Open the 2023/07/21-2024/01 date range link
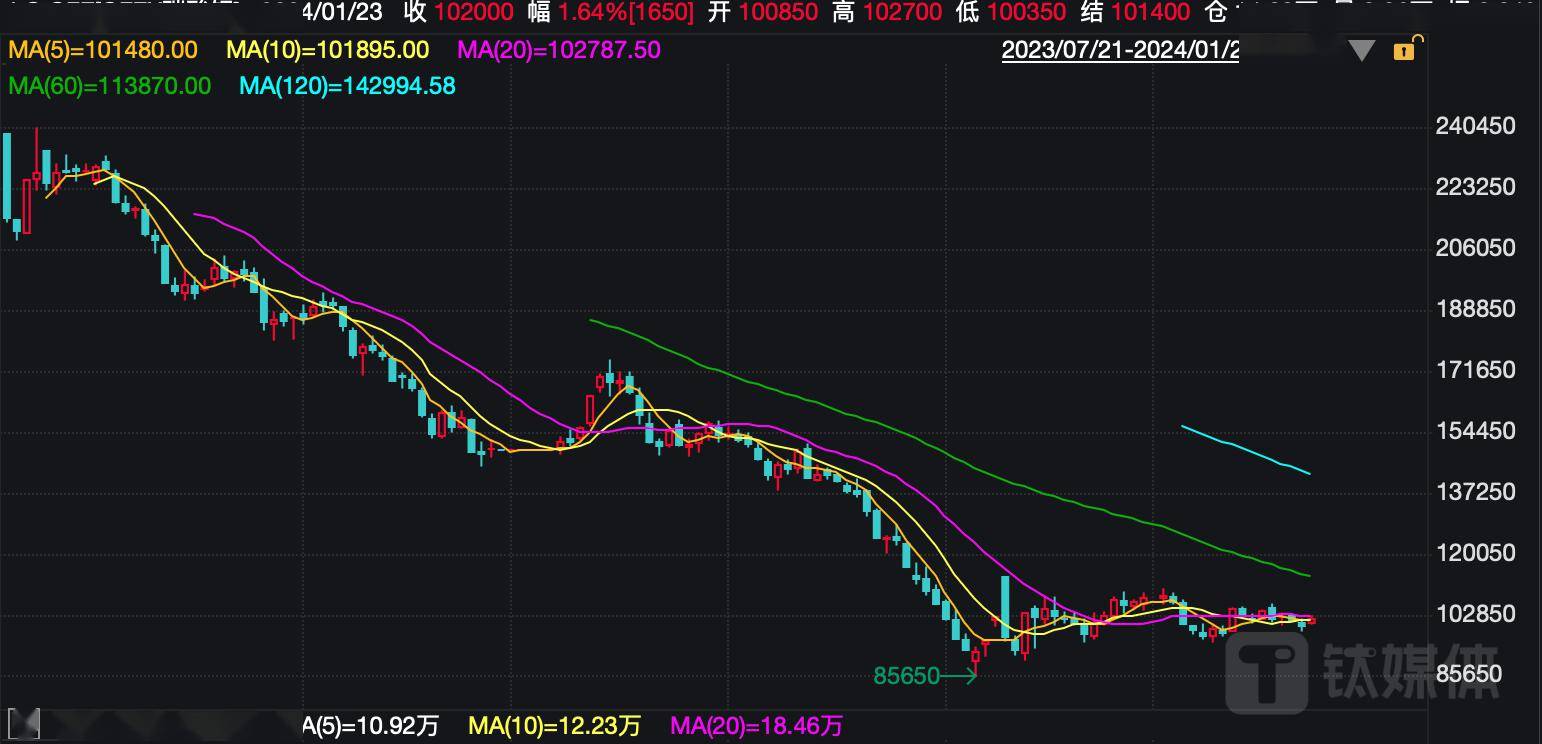Image resolution: width=1542 pixels, height=744 pixels. point(1120,50)
